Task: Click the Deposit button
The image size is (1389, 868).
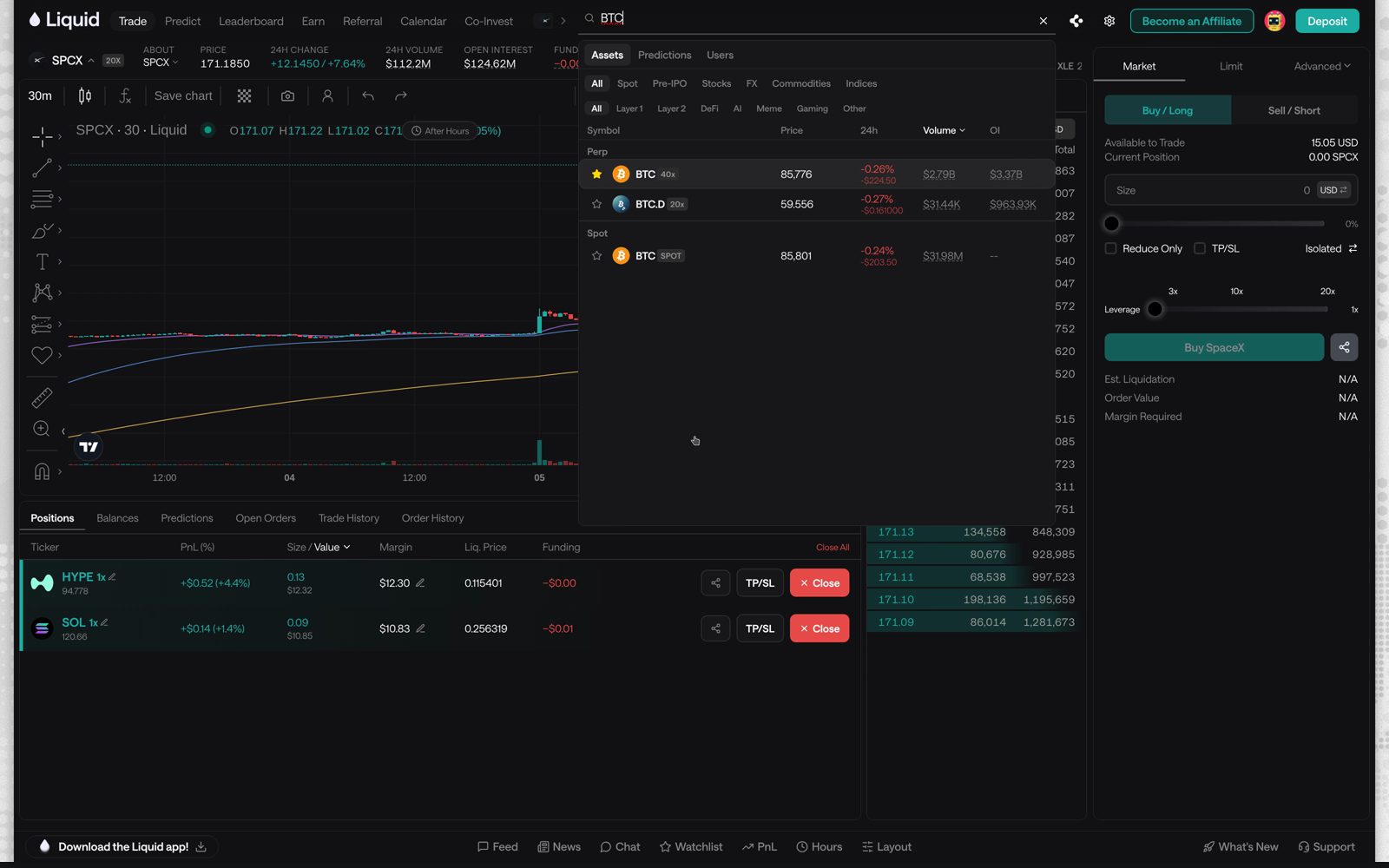Action: tap(1327, 21)
